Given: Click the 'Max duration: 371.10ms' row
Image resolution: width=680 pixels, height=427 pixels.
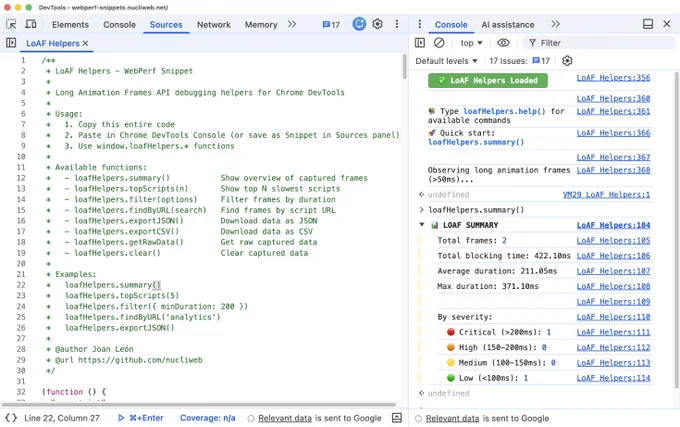Looking at the screenshot, I should coord(488,286).
